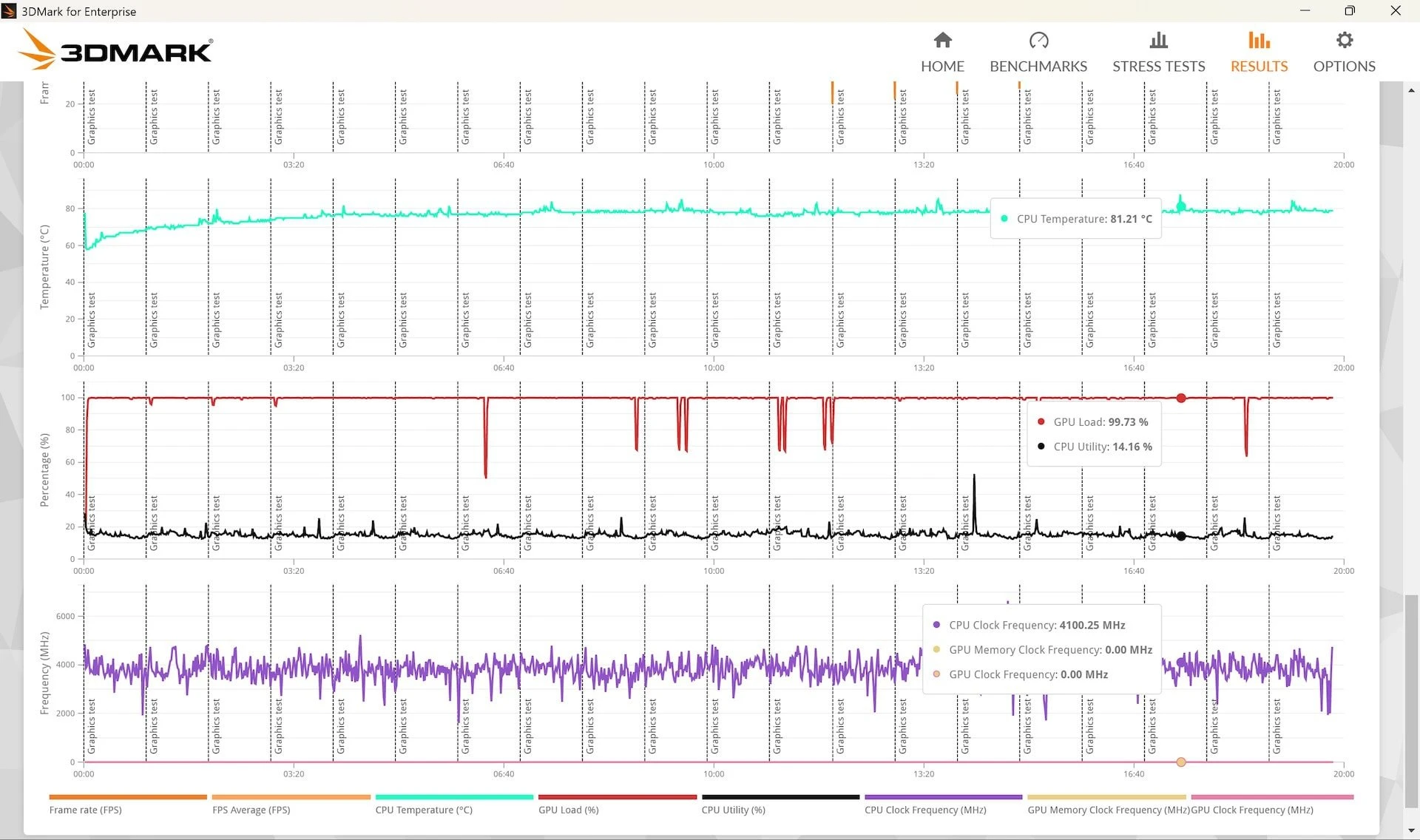This screenshot has height=840, width=1420.
Task: Click the GPU Load 99.73 % tooltip value
Action: coord(1128,421)
